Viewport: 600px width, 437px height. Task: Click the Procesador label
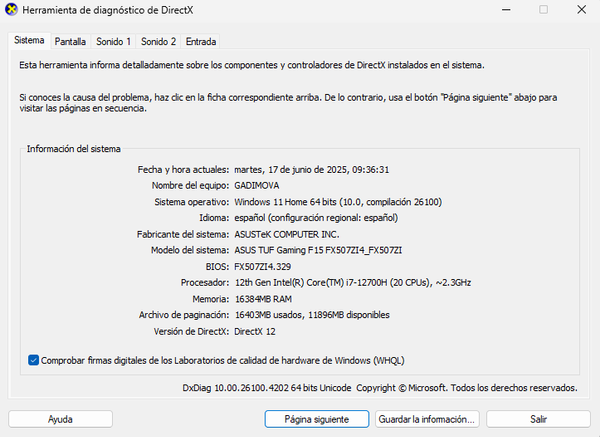(205, 283)
